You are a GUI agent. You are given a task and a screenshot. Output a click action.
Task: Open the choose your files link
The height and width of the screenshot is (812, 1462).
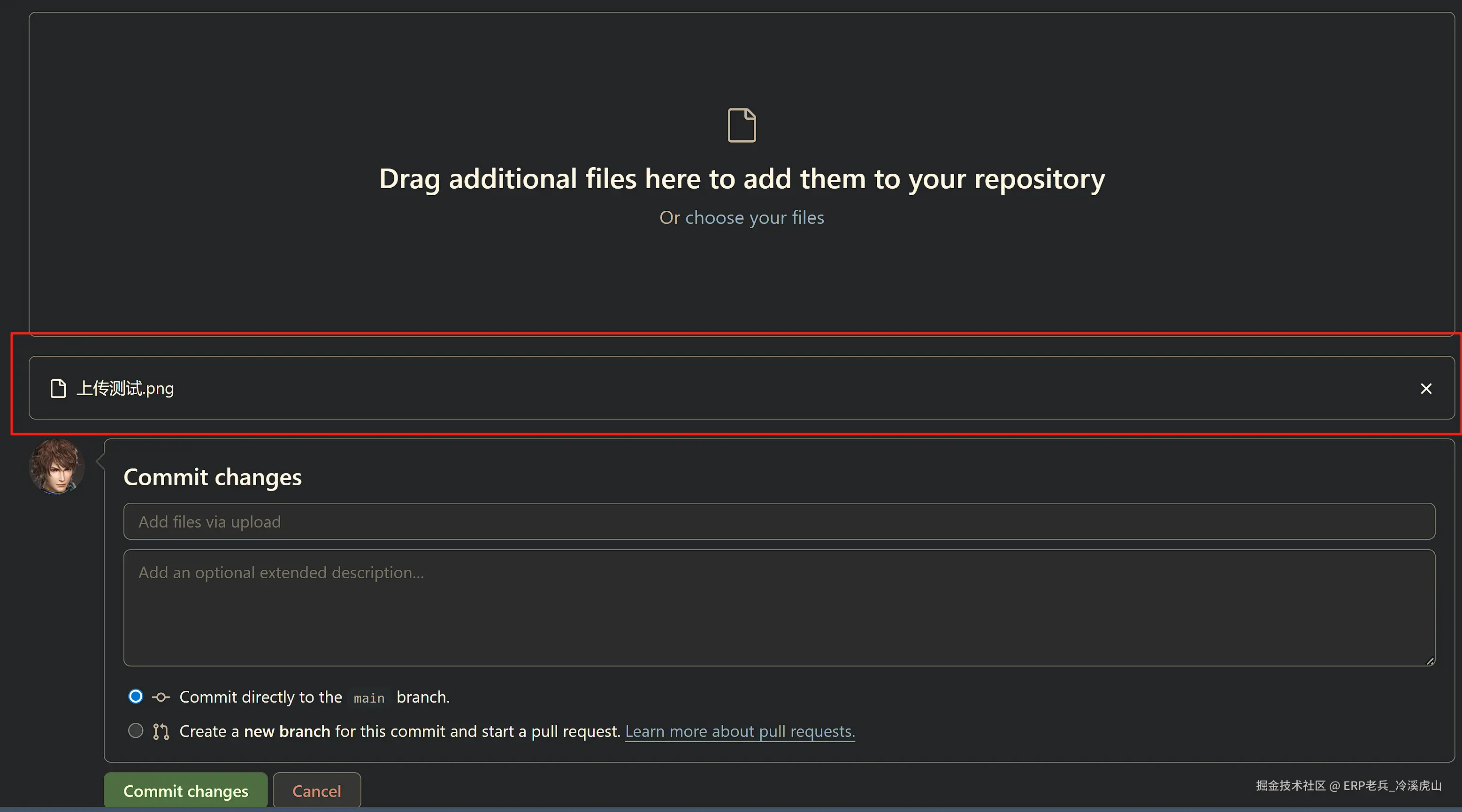[754, 218]
